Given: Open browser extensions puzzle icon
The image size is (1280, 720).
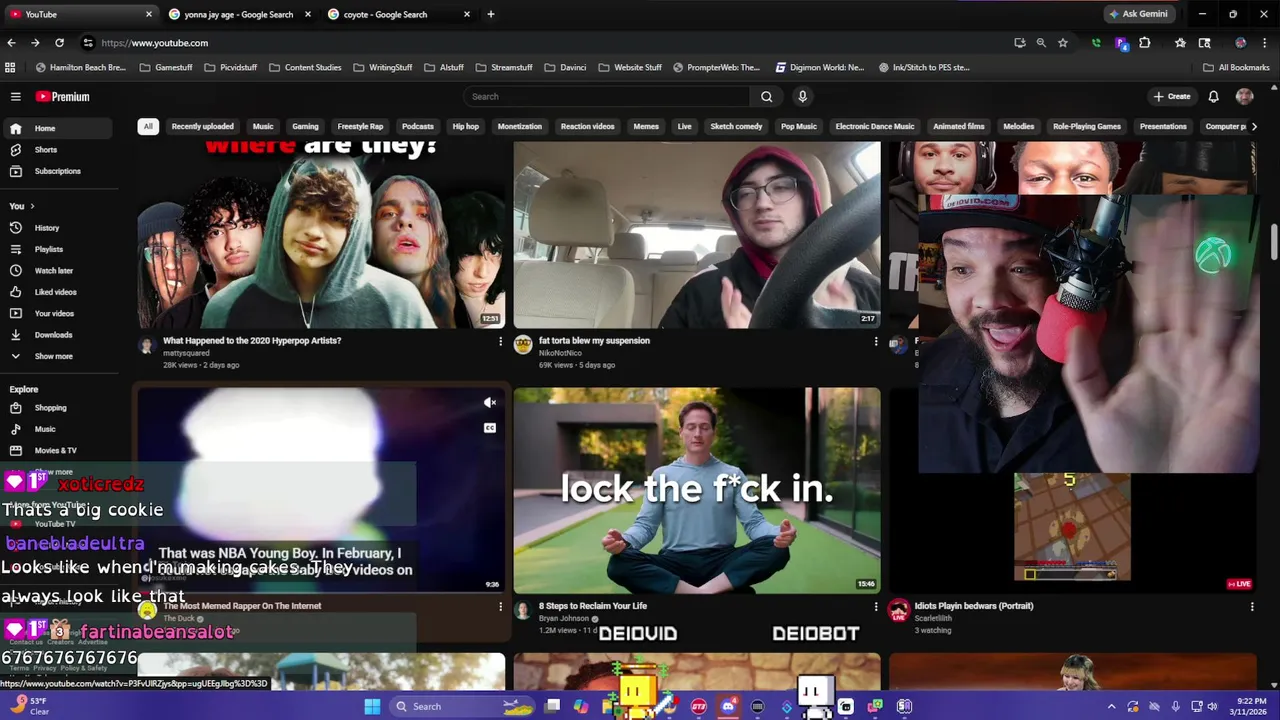Looking at the screenshot, I should point(1144,43).
